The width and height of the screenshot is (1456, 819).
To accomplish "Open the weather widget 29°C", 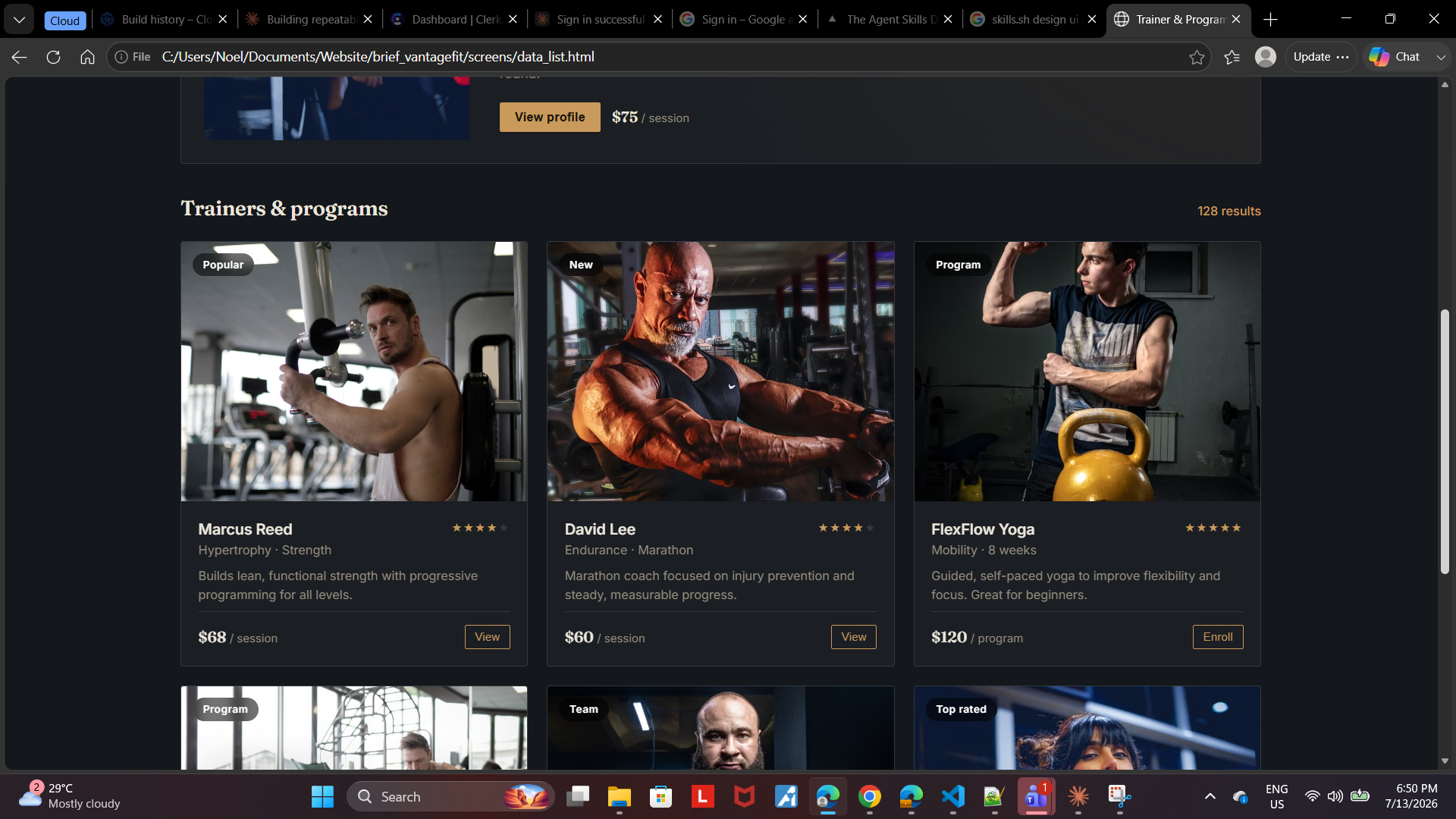I will point(70,796).
